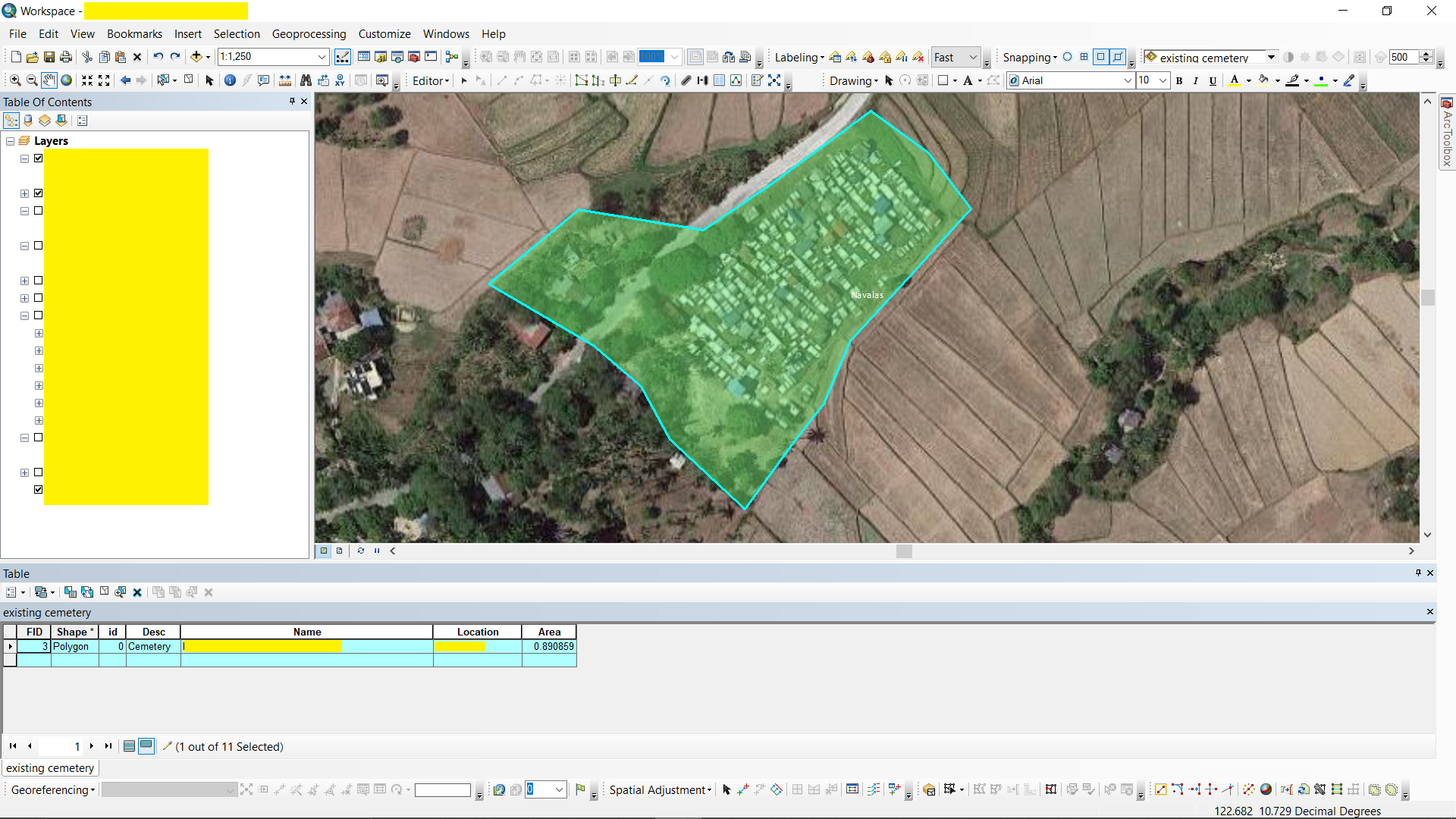Toggle edge snapping on the Snapping toolbar
Image resolution: width=1456 pixels, height=819 pixels.
tap(1118, 57)
